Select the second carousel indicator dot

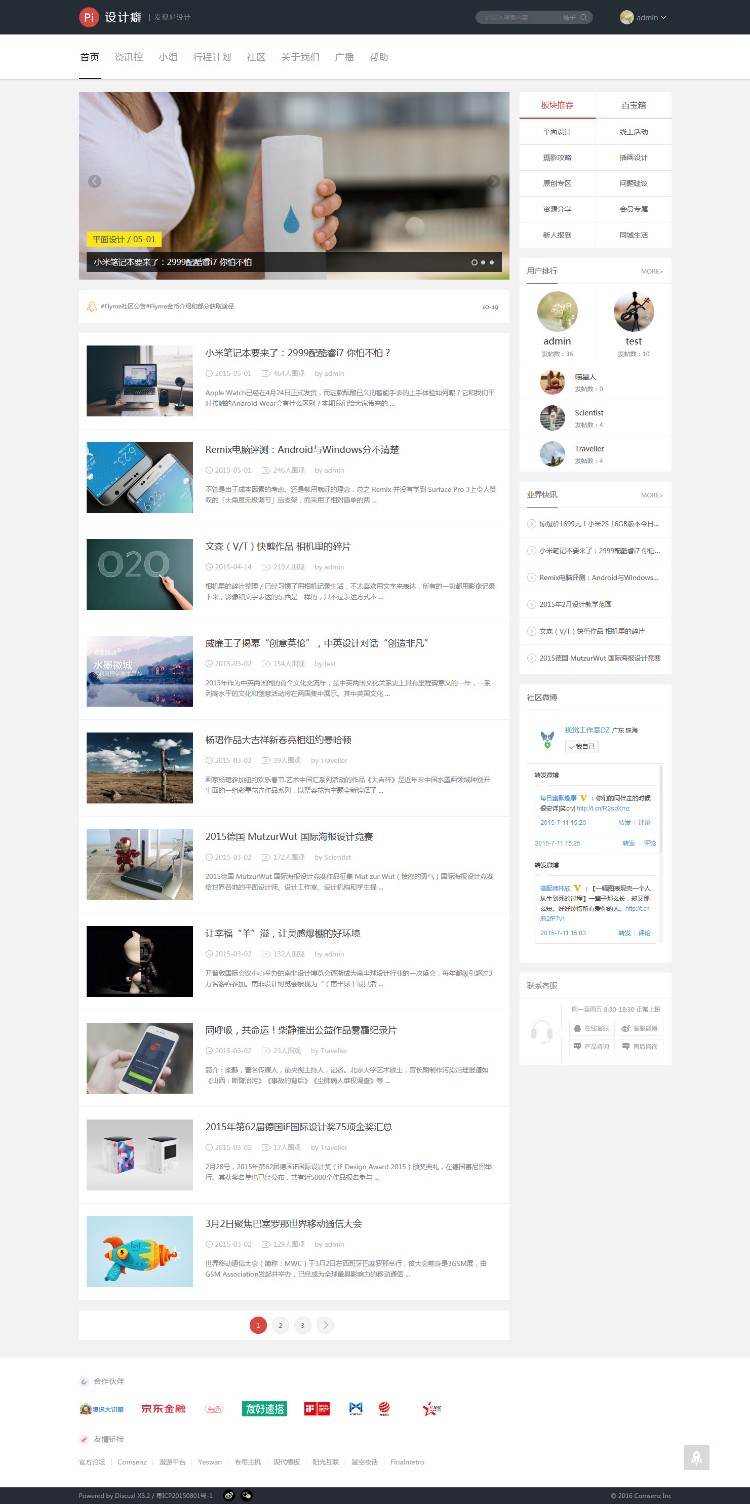click(484, 262)
